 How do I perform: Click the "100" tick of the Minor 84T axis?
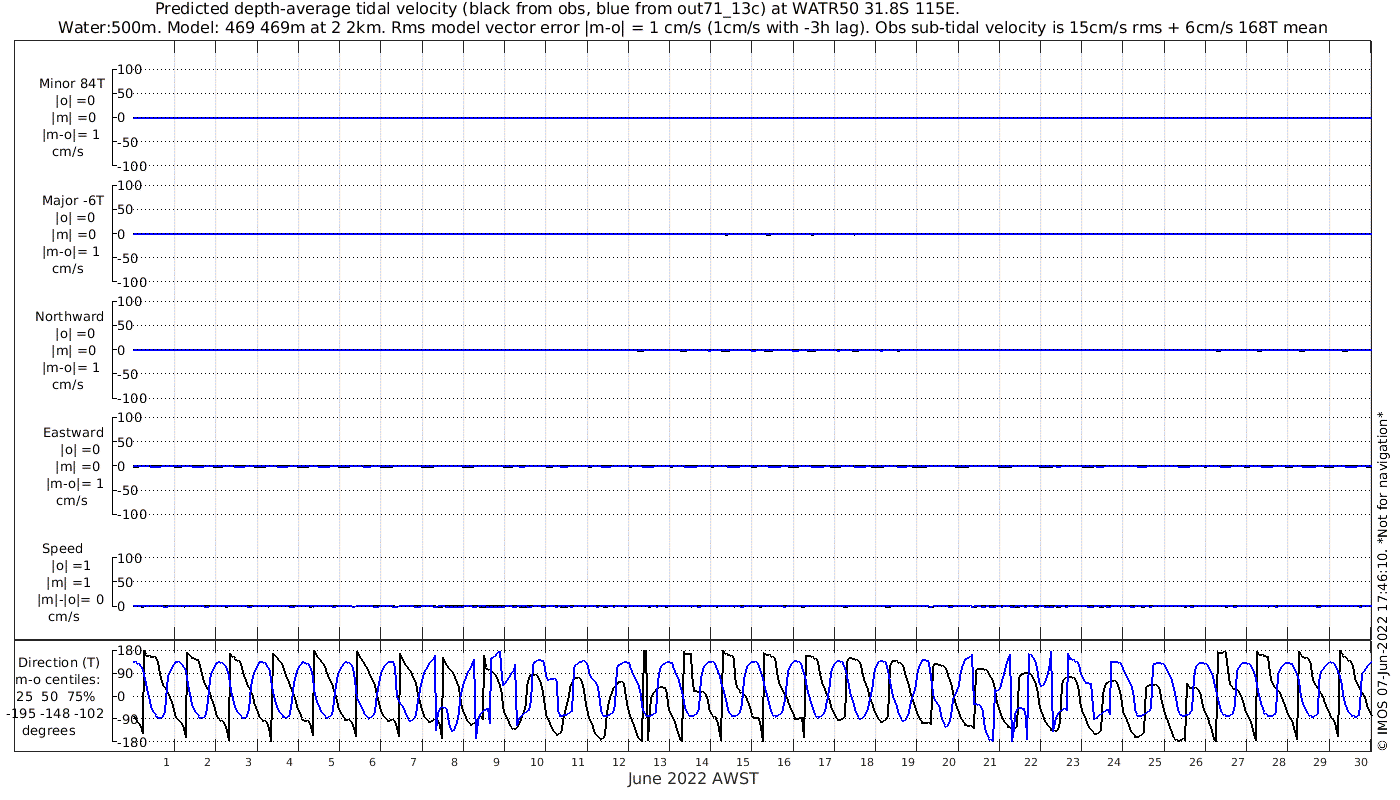coord(131,69)
